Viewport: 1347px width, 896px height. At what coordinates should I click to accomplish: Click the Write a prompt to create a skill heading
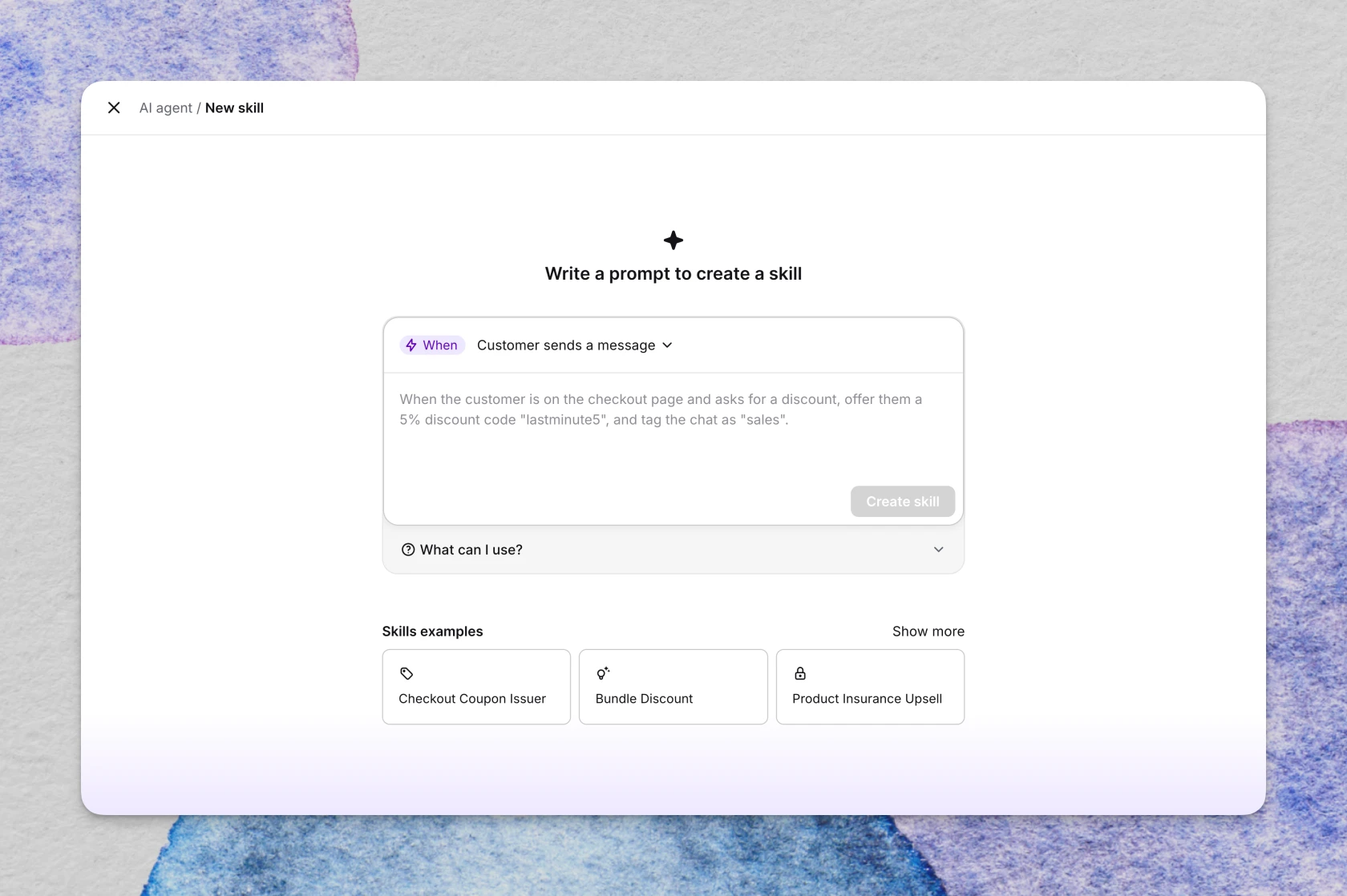click(673, 274)
